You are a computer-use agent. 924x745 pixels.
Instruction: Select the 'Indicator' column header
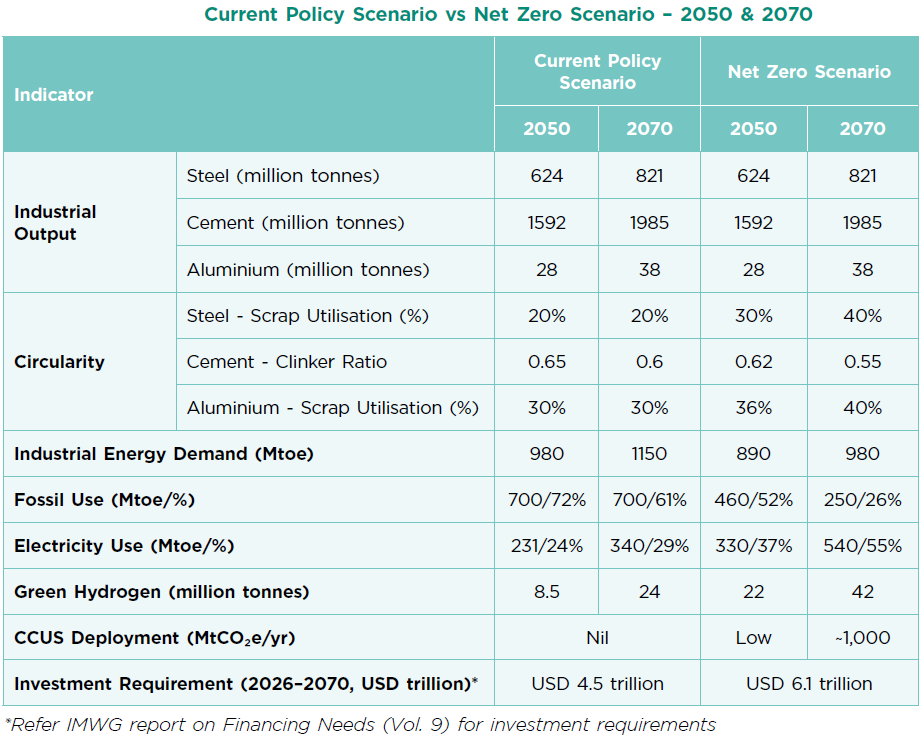[x=54, y=95]
